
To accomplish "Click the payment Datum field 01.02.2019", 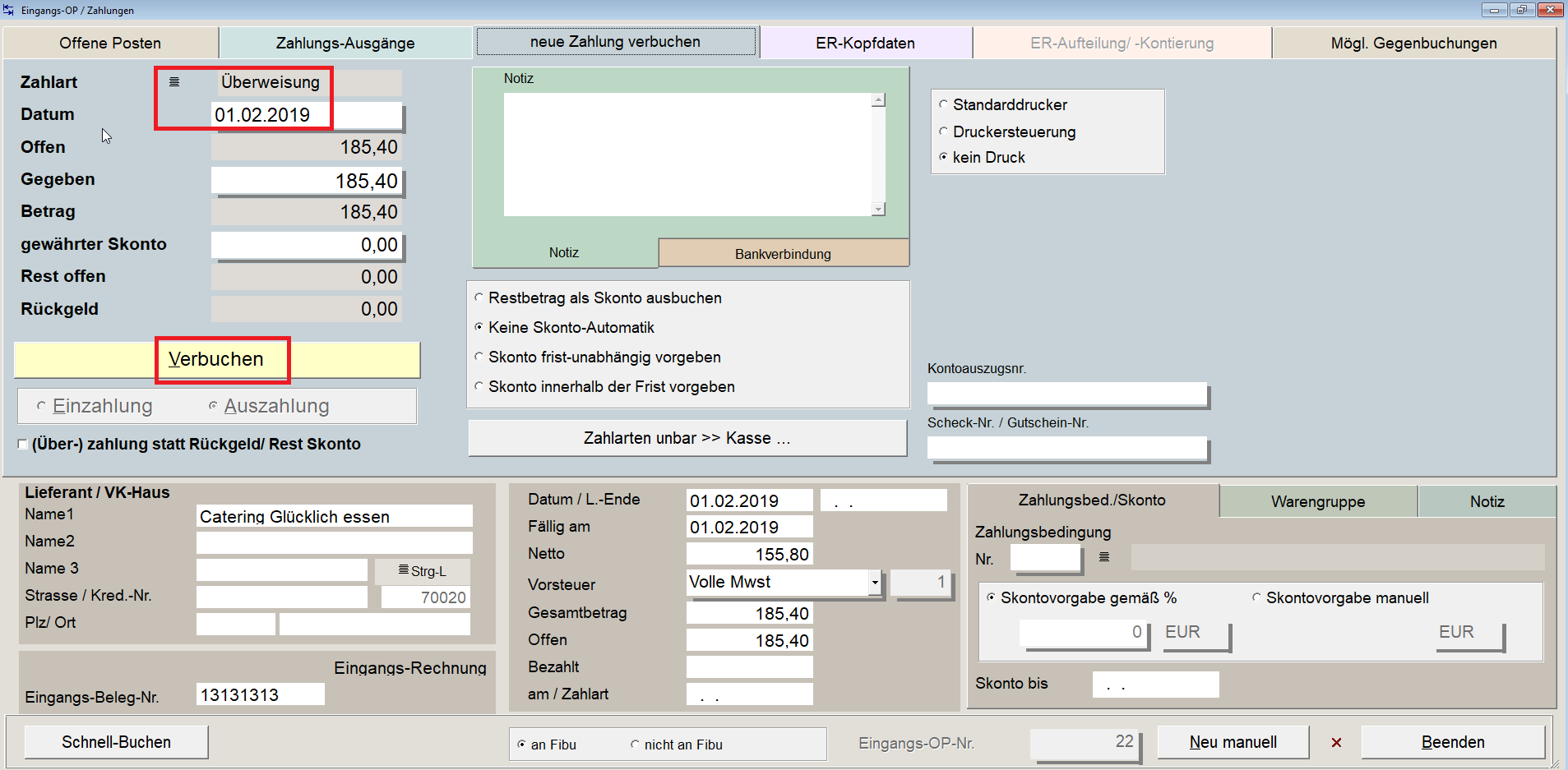I will tap(307, 115).
